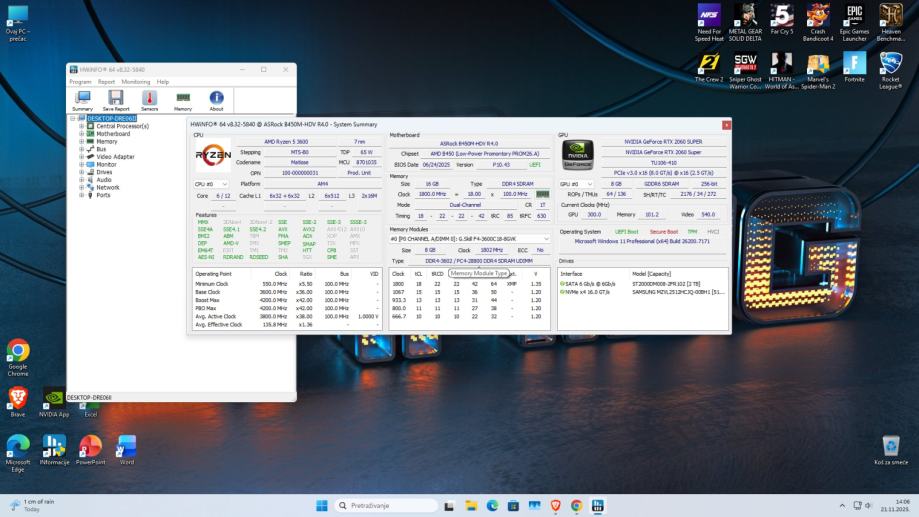Select the Motherboard tree item

(112, 134)
